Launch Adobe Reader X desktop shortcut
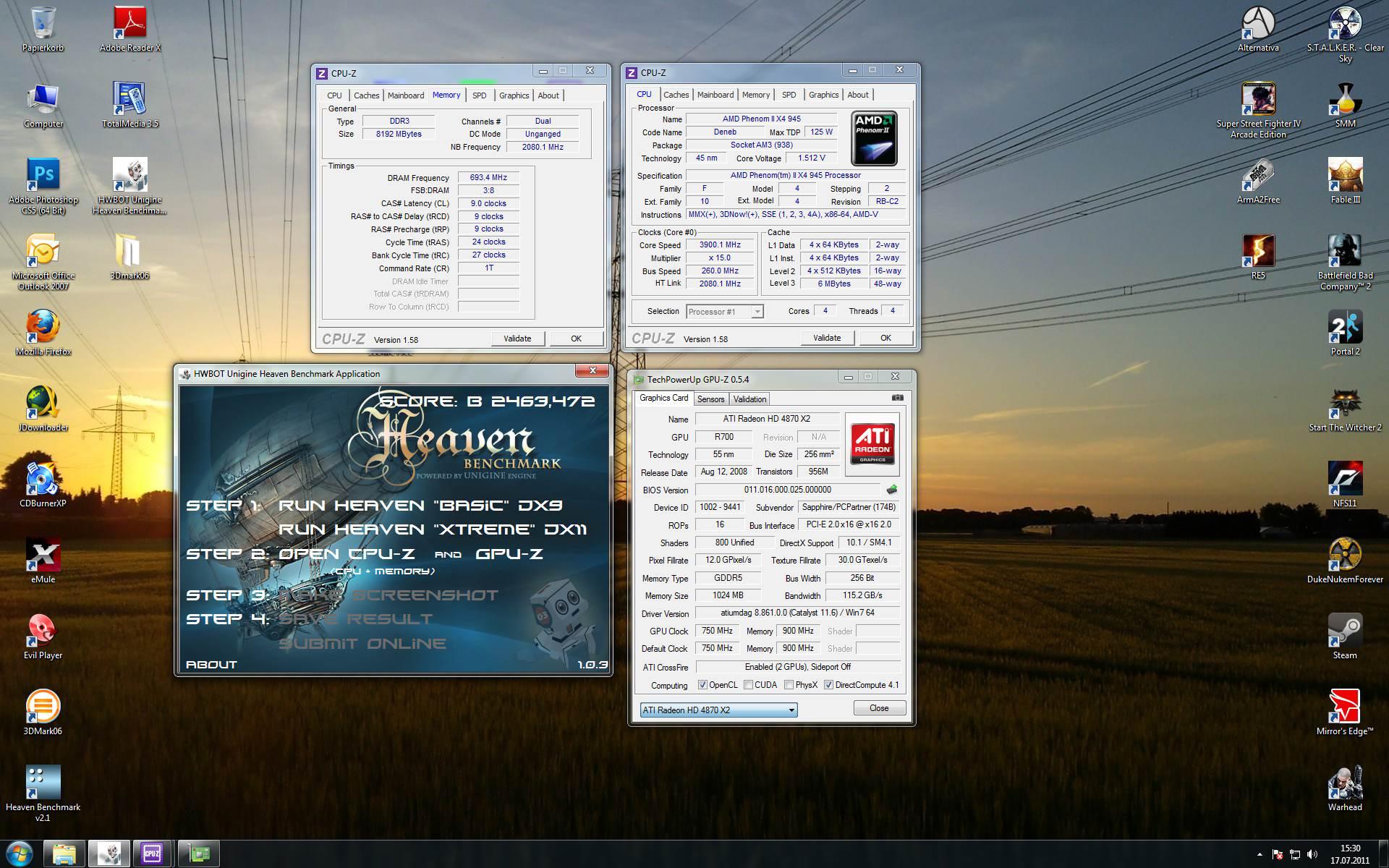Screen dimensions: 1389x868 coord(130,29)
